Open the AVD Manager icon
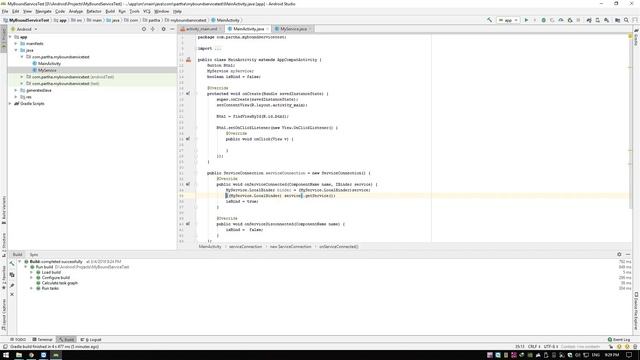The image size is (640, 360). coord(598,20)
